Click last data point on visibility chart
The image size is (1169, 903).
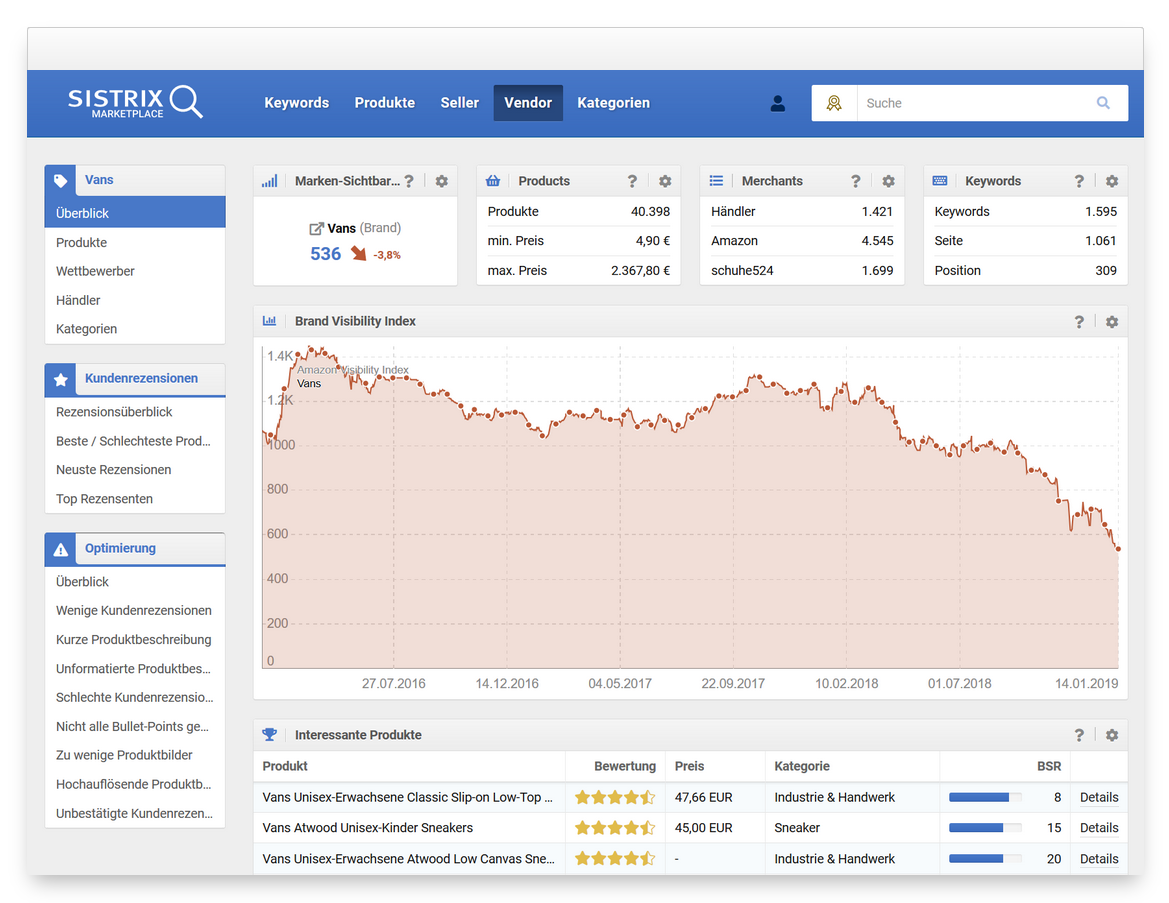[x=1118, y=549]
